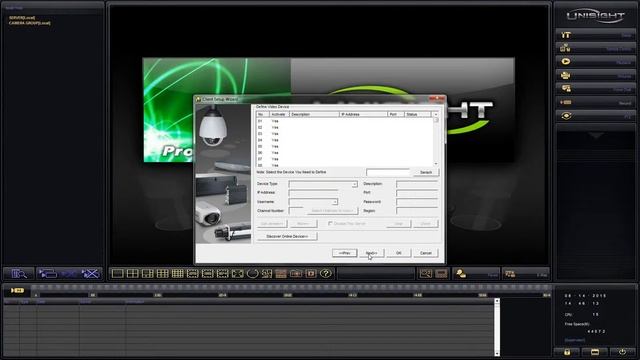This screenshot has width=640, height=360.
Task: Click the user login icon in bottom toolbar
Action: pos(461,273)
